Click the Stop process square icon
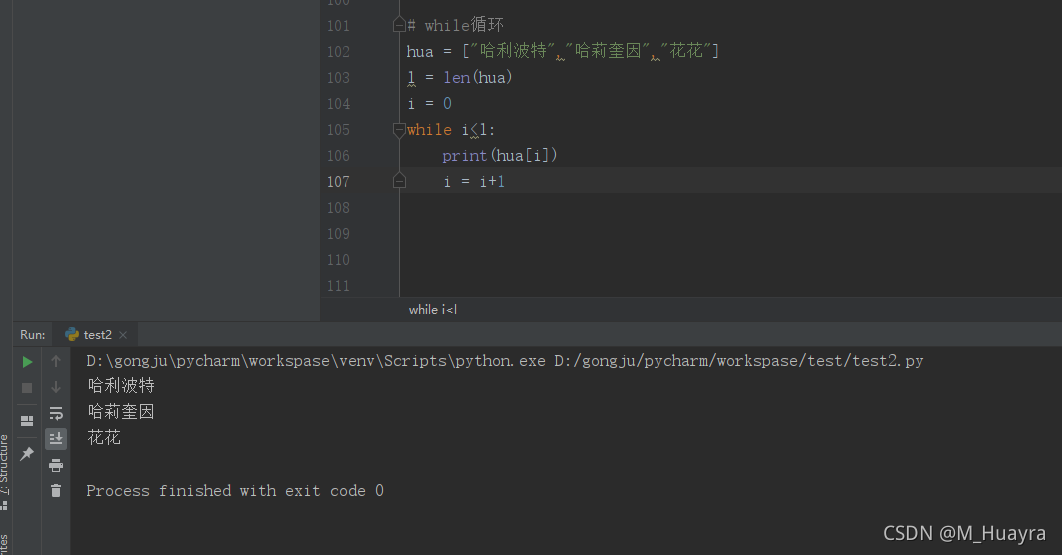1062x555 pixels. coord(27,387)
